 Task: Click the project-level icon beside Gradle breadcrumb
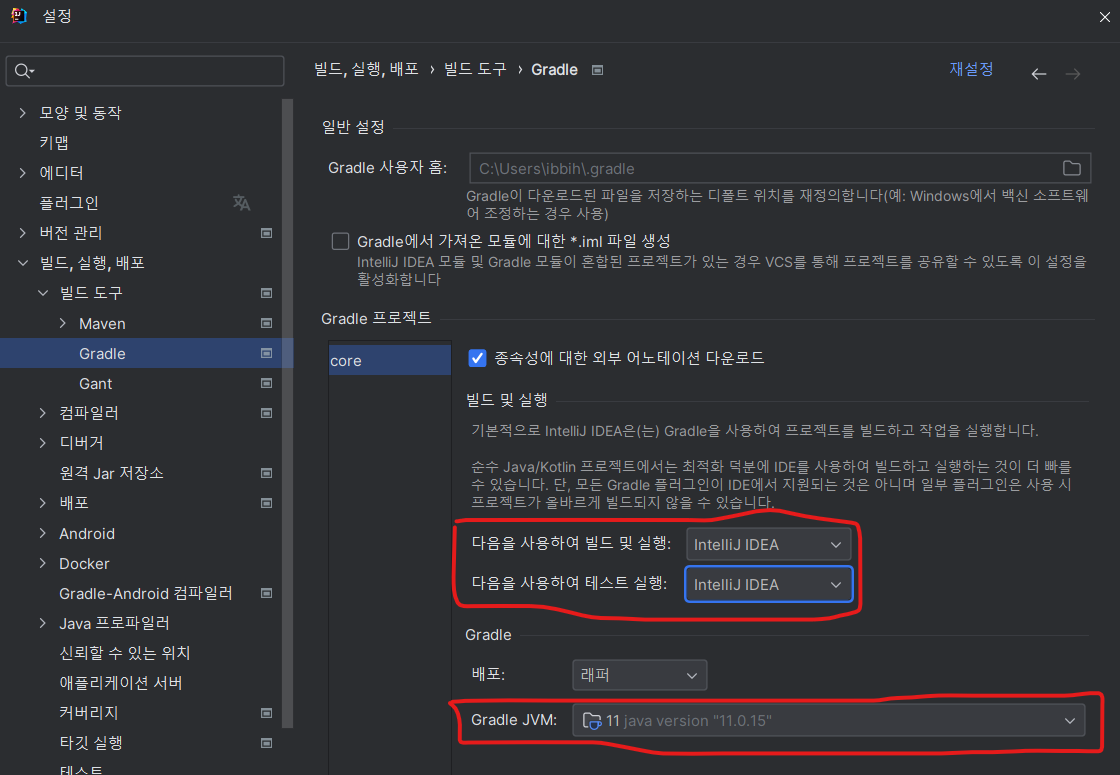598,70
